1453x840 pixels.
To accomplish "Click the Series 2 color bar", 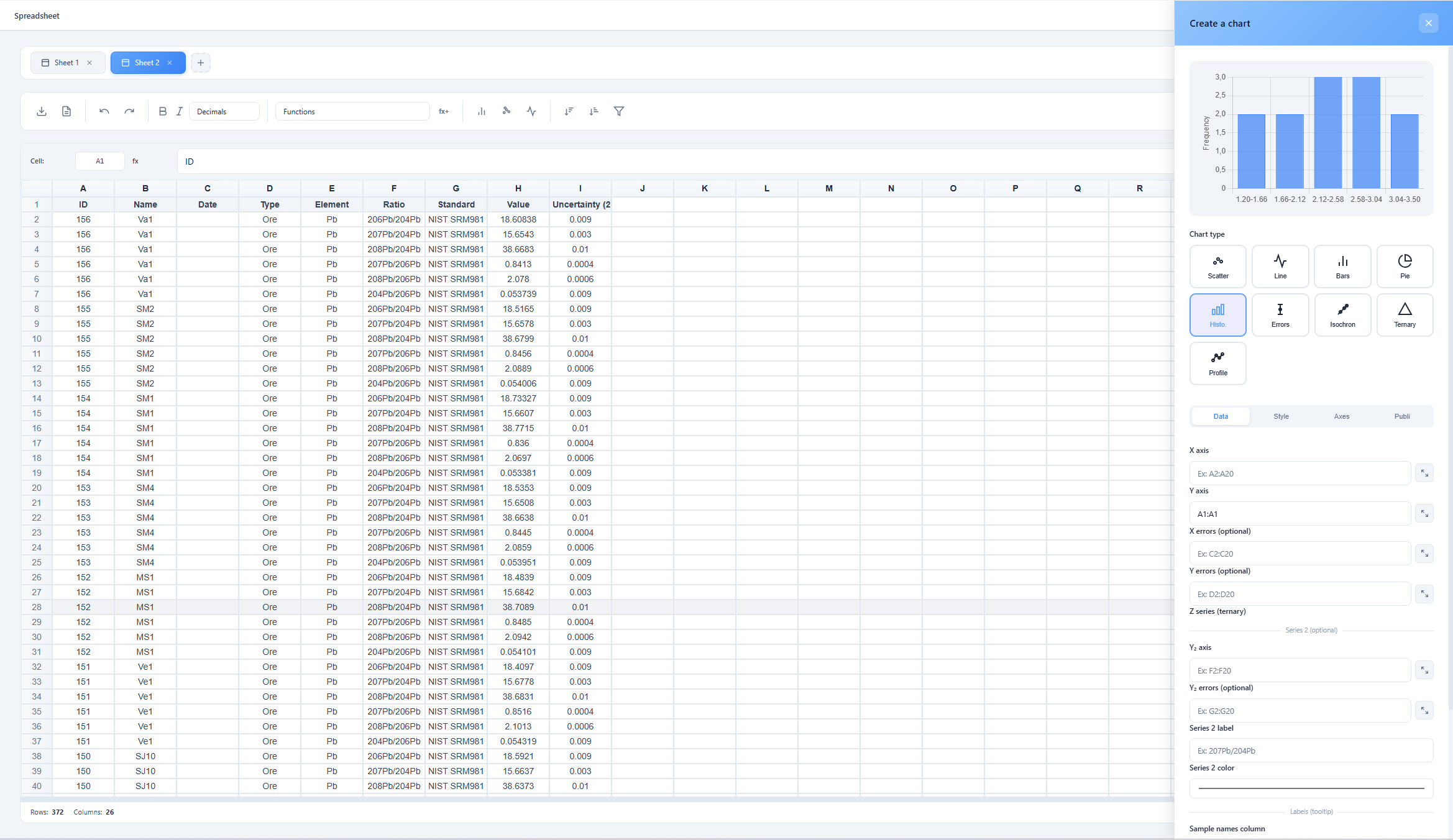I will (1311, 788).
